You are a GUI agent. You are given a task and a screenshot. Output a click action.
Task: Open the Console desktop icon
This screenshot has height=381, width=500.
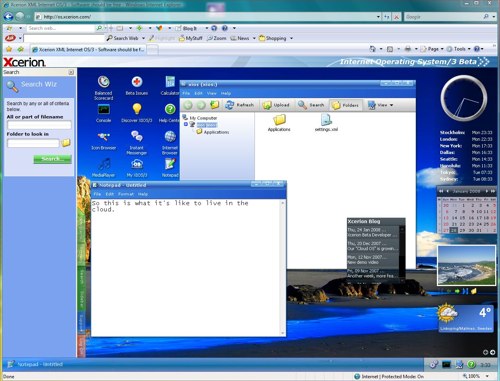(x=103, y=113)
